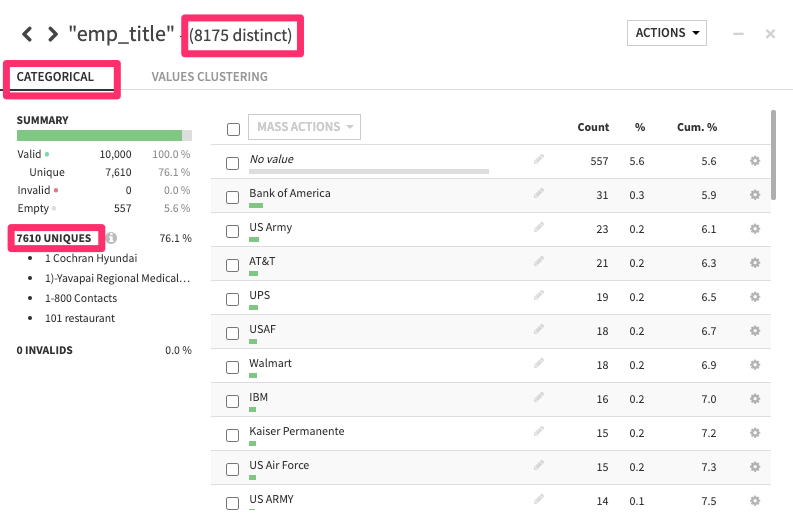Check the UPS row checkbox
The image size is (793, 513).
(233, 298)
